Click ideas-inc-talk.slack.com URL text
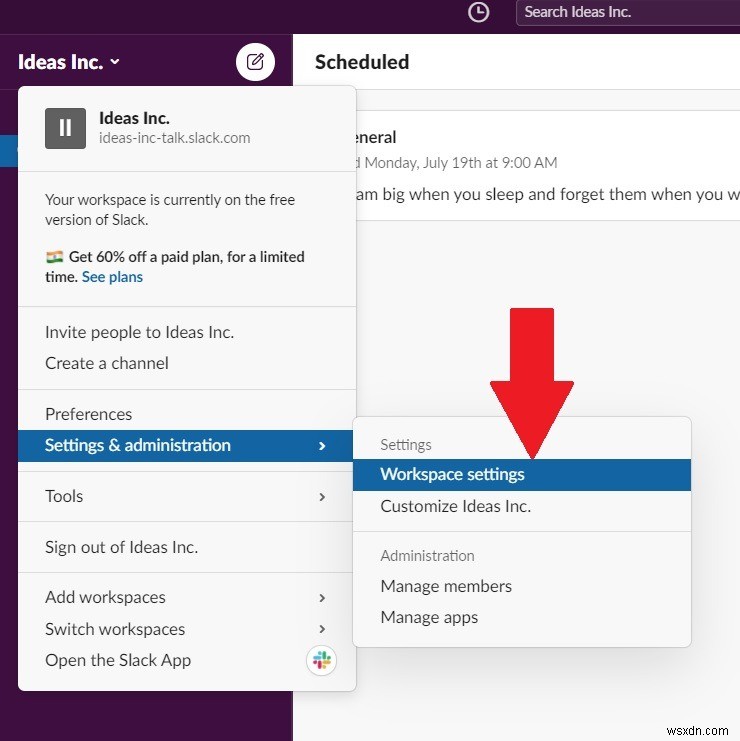The width and height of the screenshot is (740, 741). click(x=174, y=138)
